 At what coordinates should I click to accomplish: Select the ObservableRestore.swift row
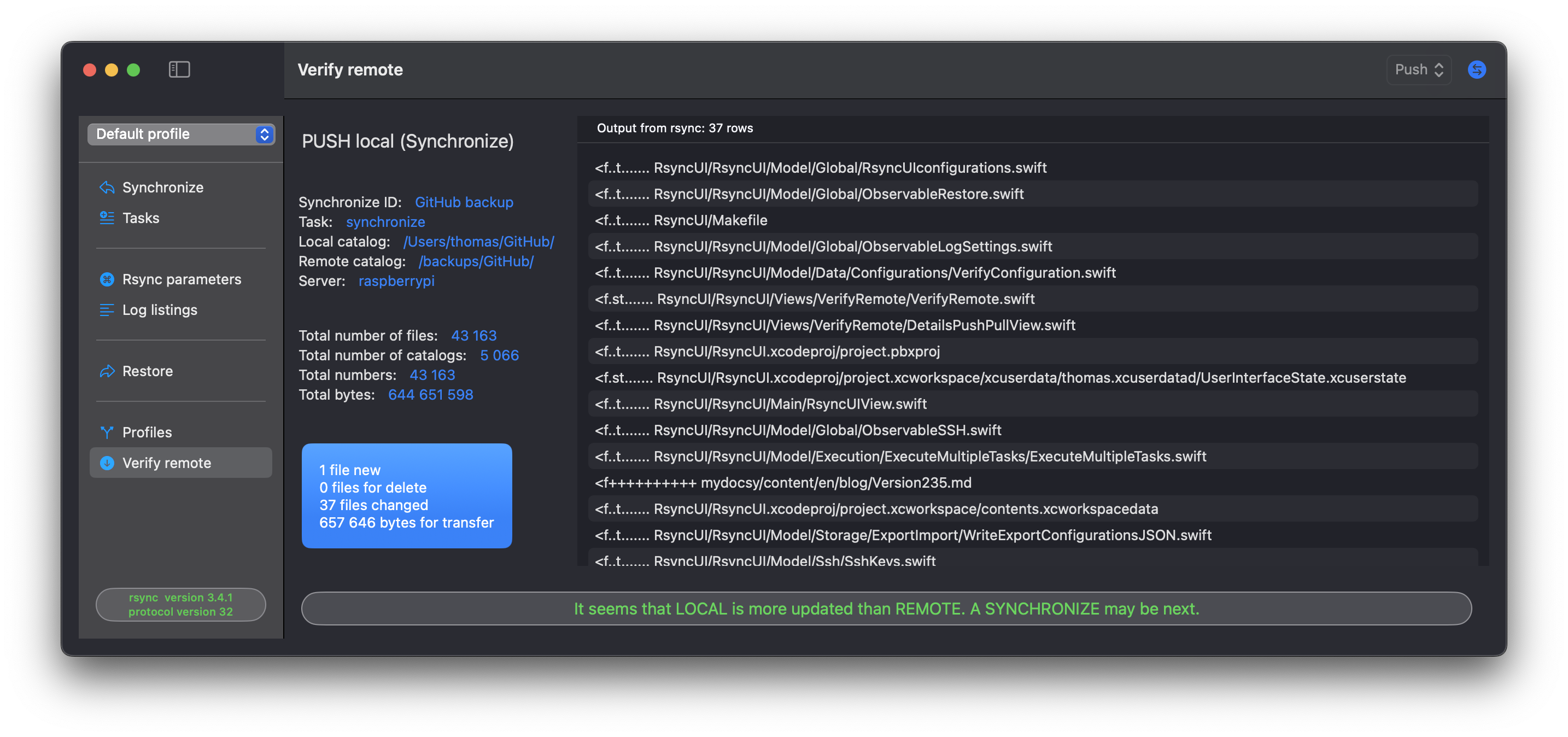[1033, 194]
